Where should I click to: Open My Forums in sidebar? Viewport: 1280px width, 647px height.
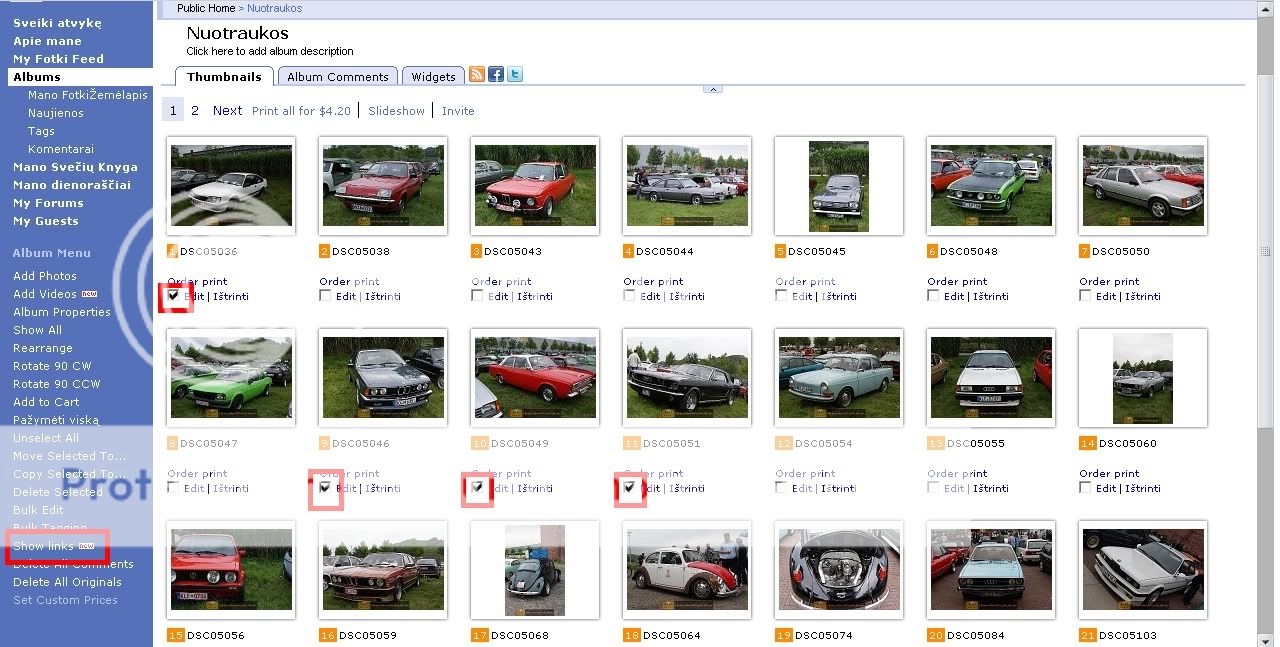pos(48,203)
